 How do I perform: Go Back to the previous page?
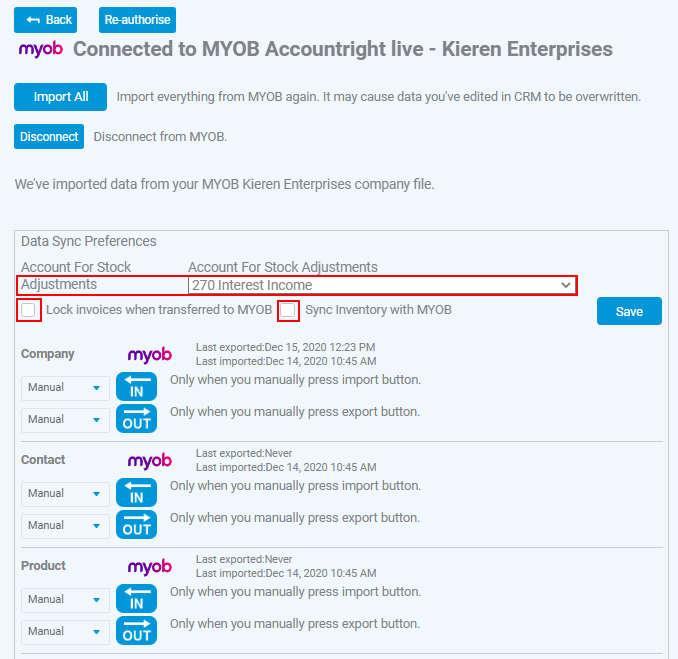(x=45, y=20)
